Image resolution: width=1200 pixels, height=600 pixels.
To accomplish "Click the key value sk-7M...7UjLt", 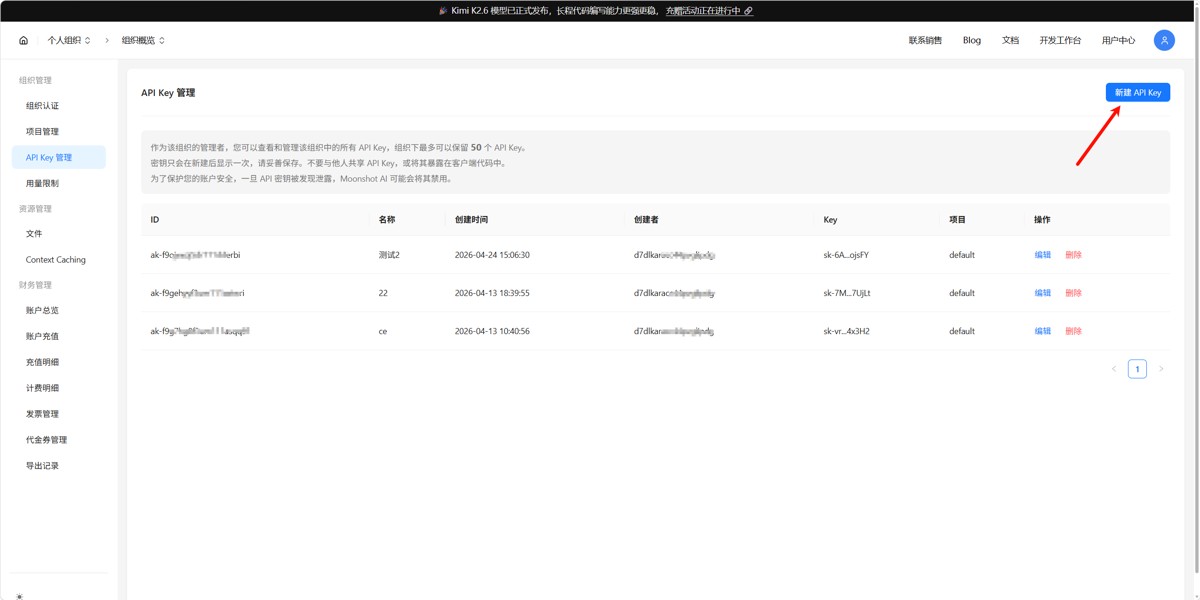I will 847,293.
